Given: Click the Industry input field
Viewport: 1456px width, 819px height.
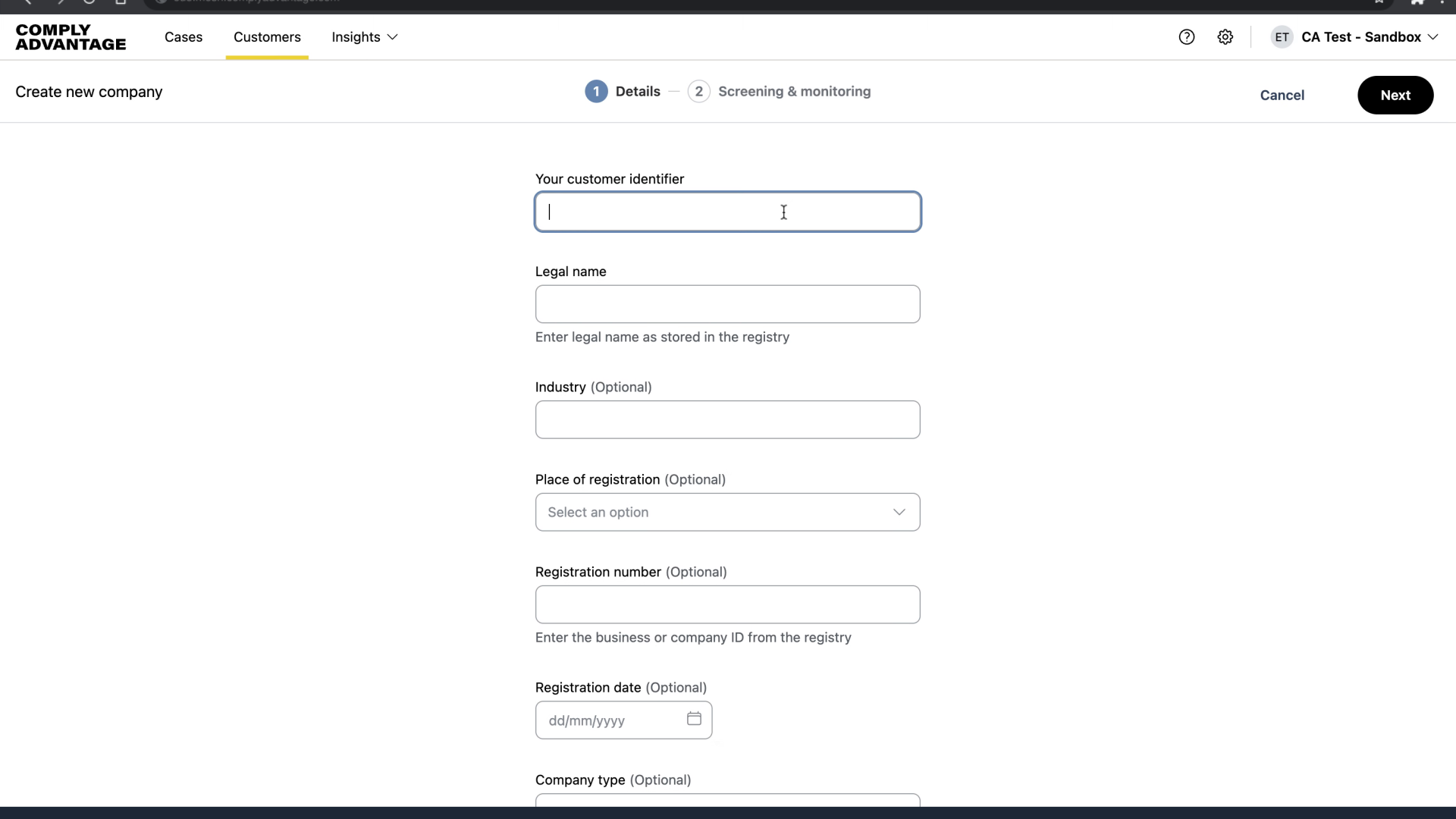Looking at the screenshot, I should tap(727, 420).
